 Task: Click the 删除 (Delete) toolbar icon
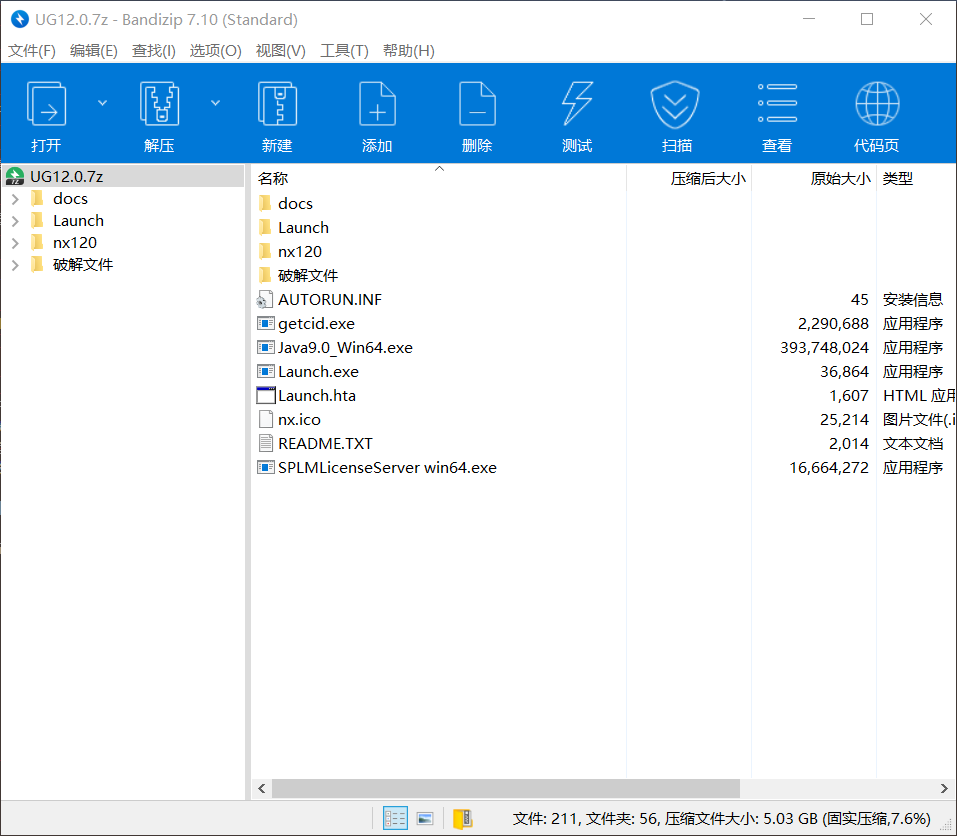[x=477, y=104]
